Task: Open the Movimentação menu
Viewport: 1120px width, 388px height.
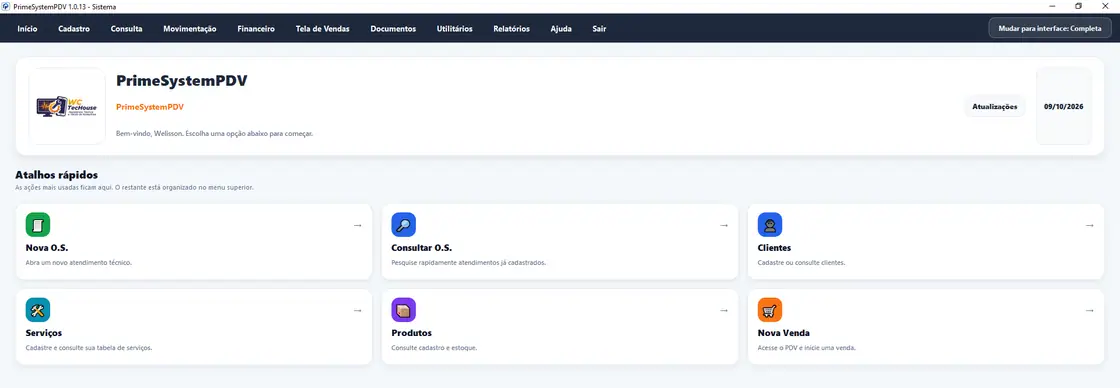Action: 189,29
